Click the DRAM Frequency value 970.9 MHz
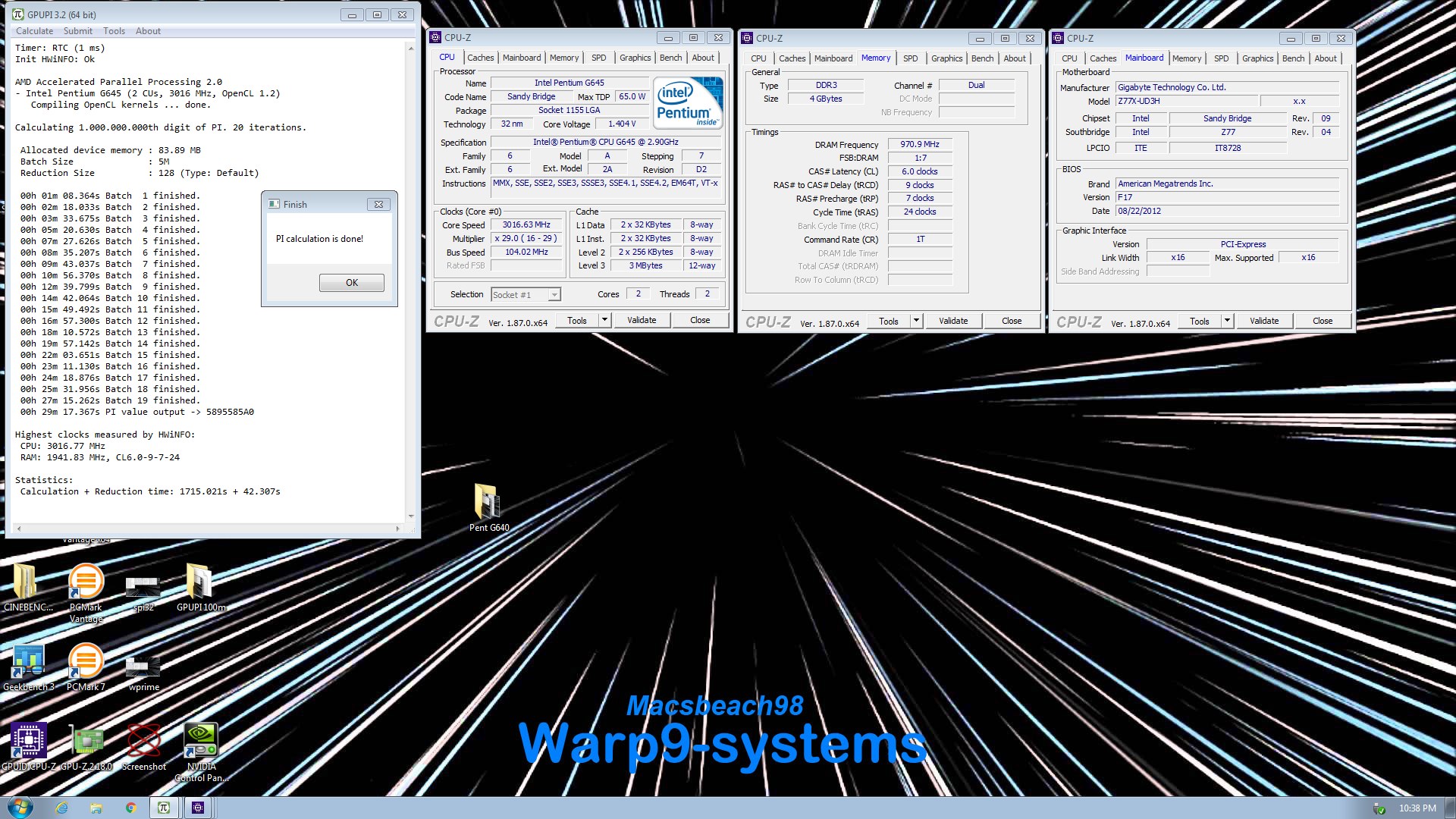Image resolution: width=1456 pixels, height=819 pixels. point(920,144)
